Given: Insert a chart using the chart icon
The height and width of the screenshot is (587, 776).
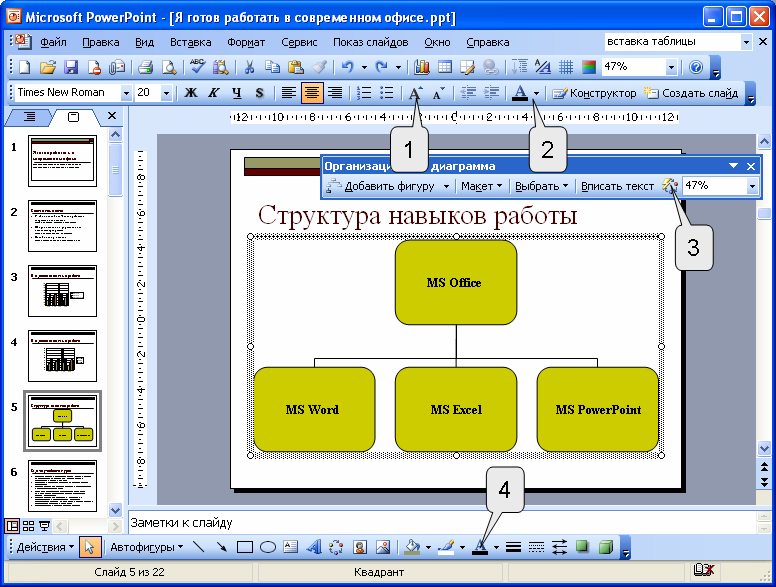Looking at the screenshot, I should 422,67.
